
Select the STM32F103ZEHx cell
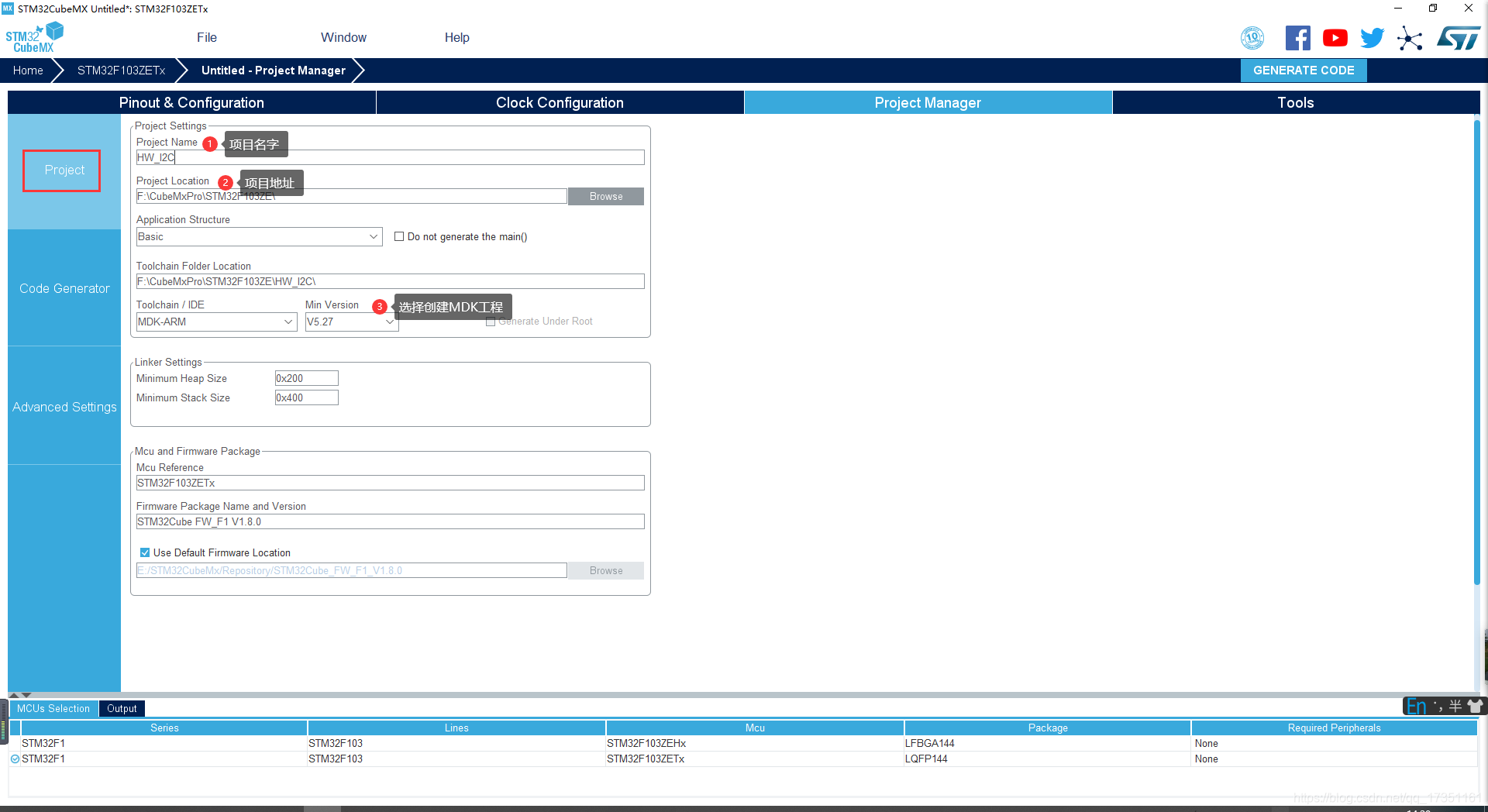755,743
